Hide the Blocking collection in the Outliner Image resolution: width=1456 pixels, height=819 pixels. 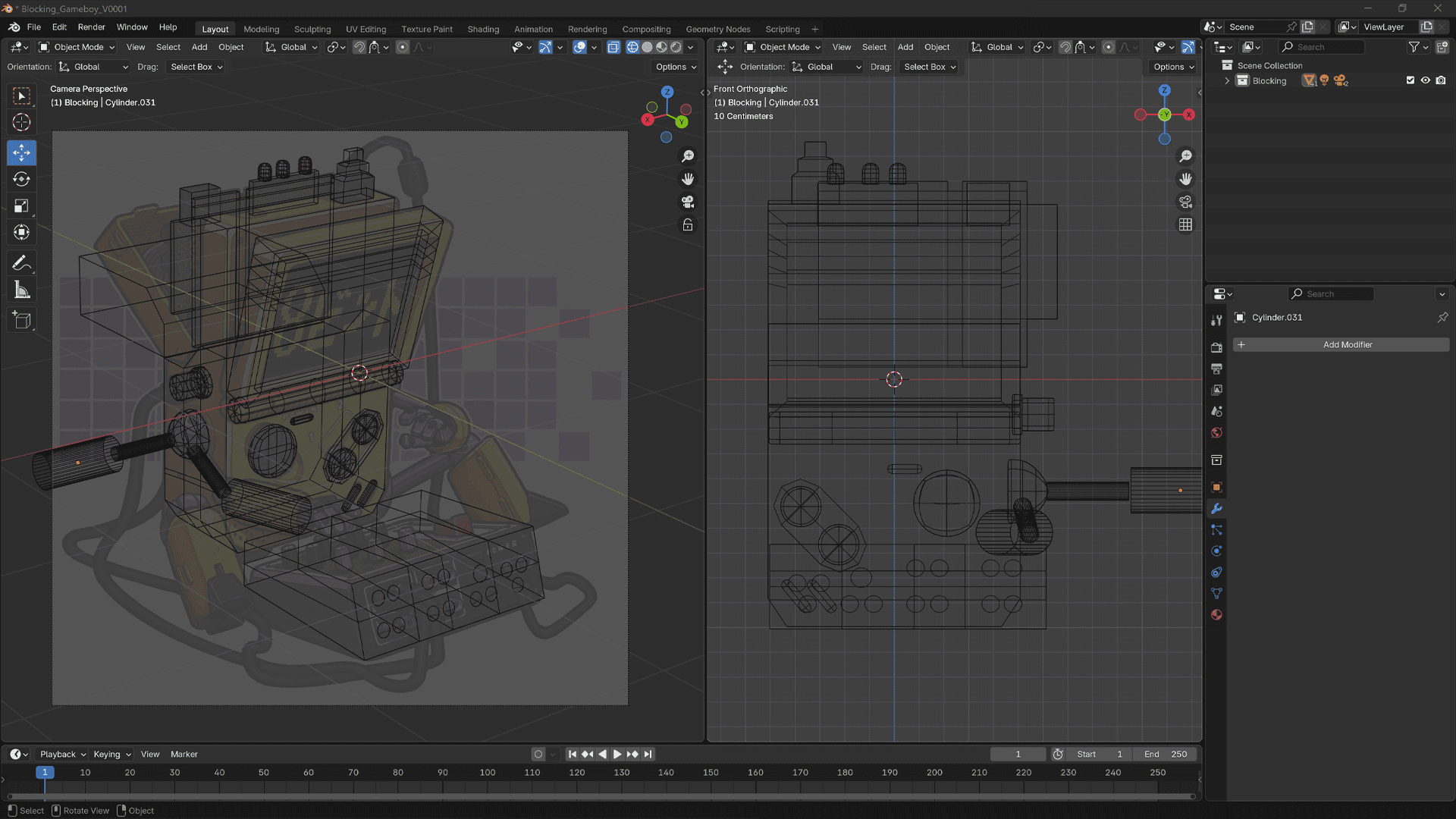click(x=1426, y=80)
